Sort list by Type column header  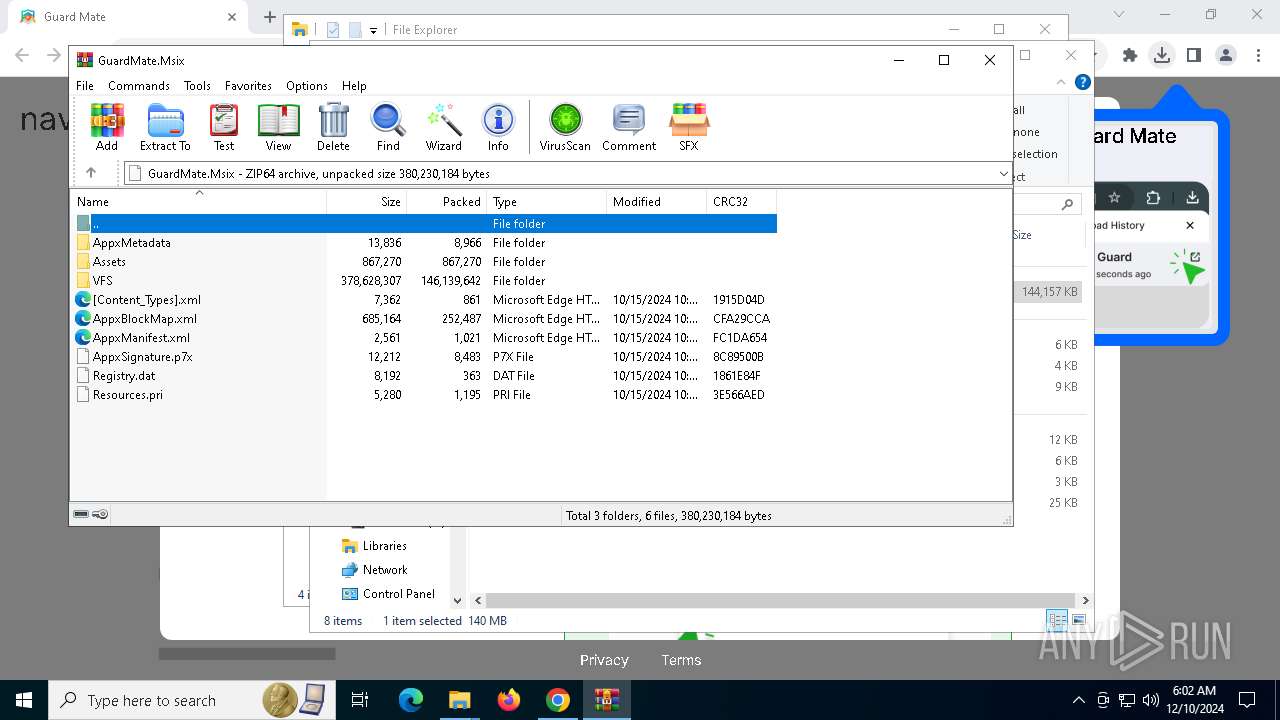(547, 201)
